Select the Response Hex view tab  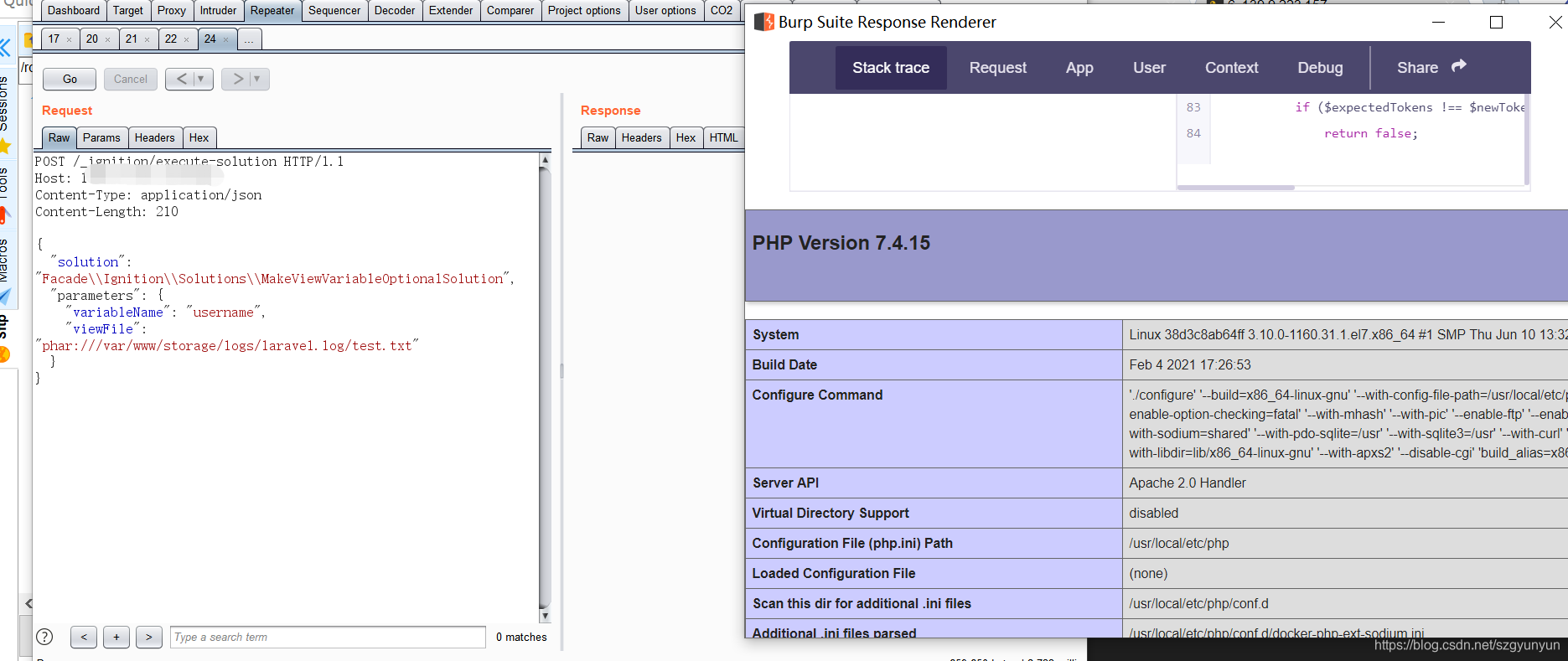pos(686,137)
